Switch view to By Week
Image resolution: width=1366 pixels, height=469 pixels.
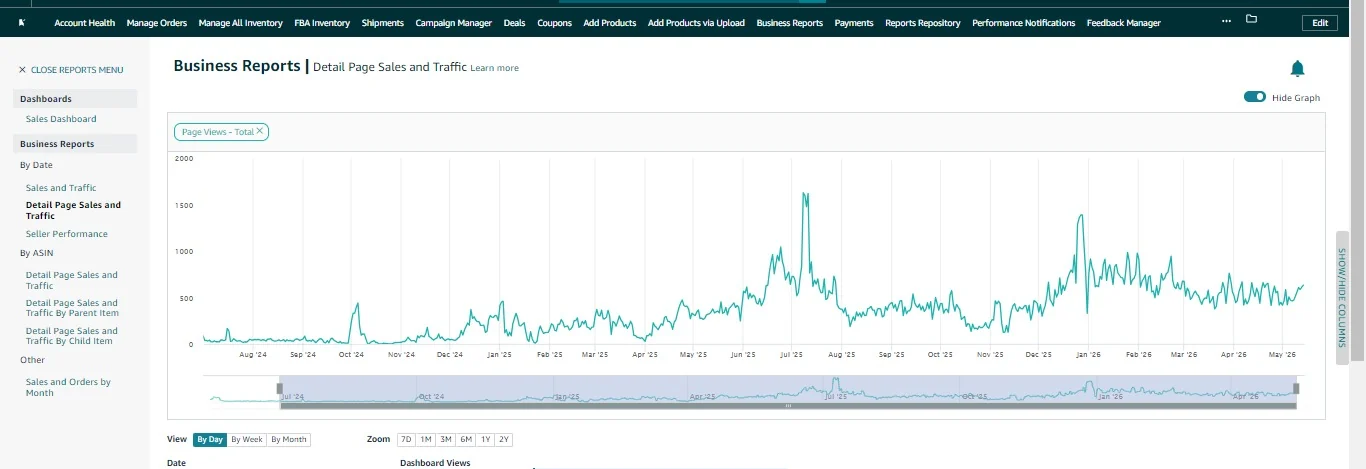pyautogui.click(x=247, y=439)
